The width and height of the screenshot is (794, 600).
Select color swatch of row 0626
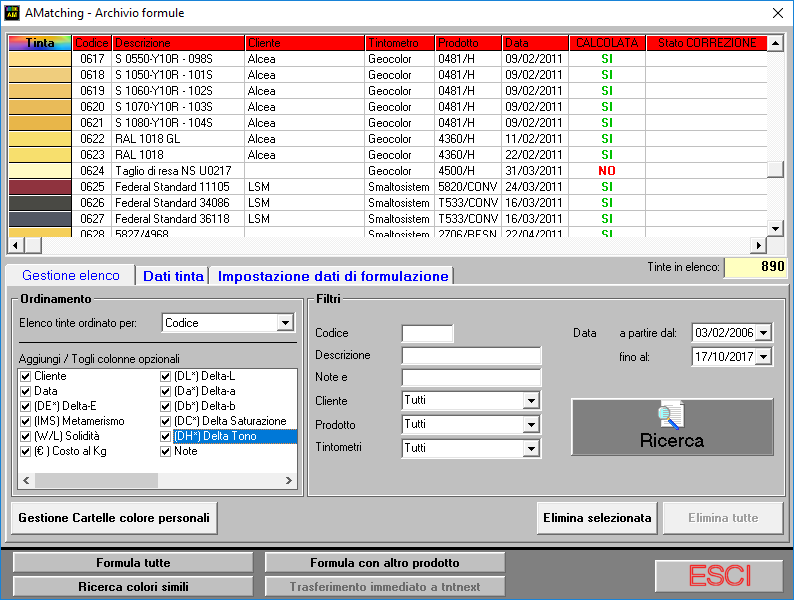(40, 203)
